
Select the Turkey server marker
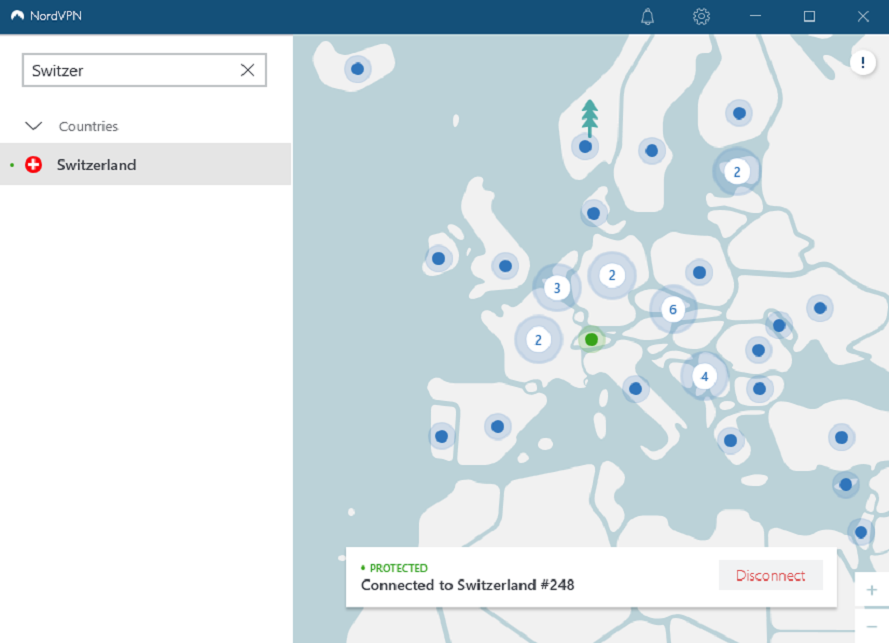(841, 438)
